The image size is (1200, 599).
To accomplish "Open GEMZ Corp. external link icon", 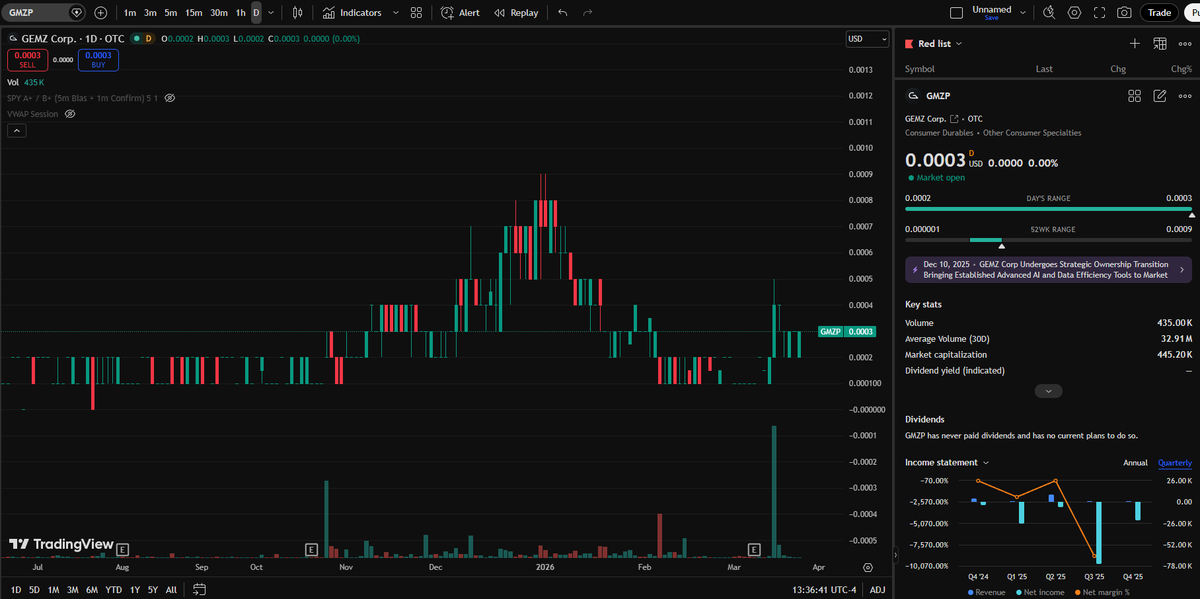I will [x=953, y=119].
